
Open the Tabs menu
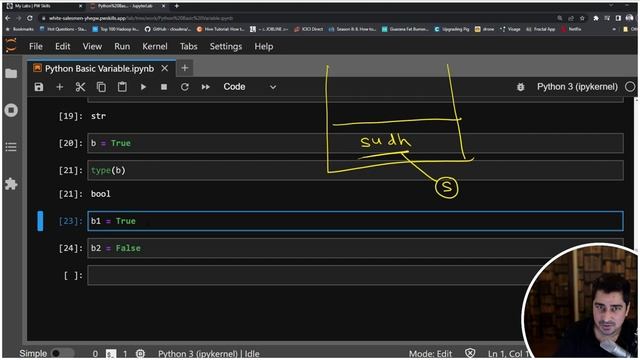tap(189, 47)
